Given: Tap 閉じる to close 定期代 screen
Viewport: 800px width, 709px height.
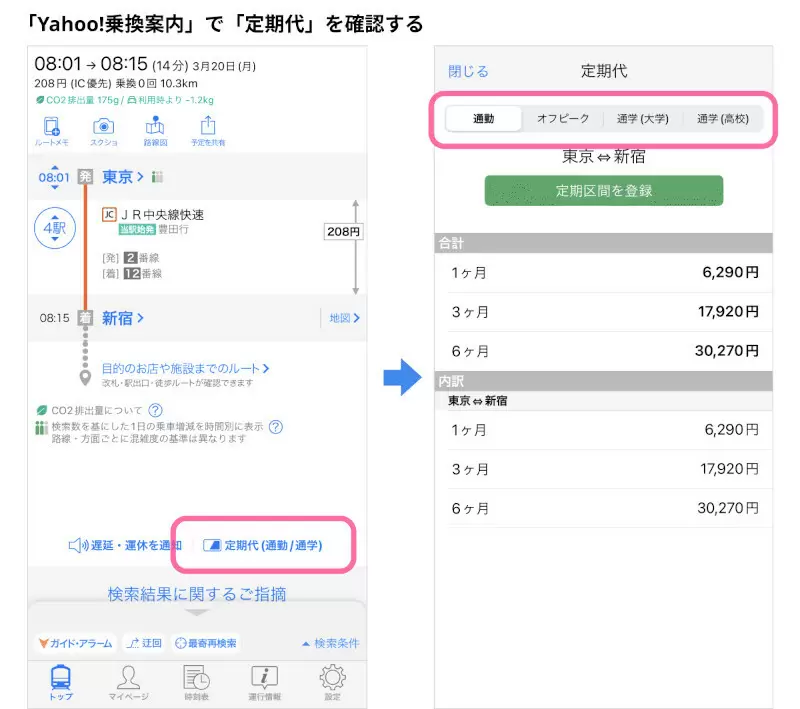Looking at the screenshot, I should tap(468, 71).
